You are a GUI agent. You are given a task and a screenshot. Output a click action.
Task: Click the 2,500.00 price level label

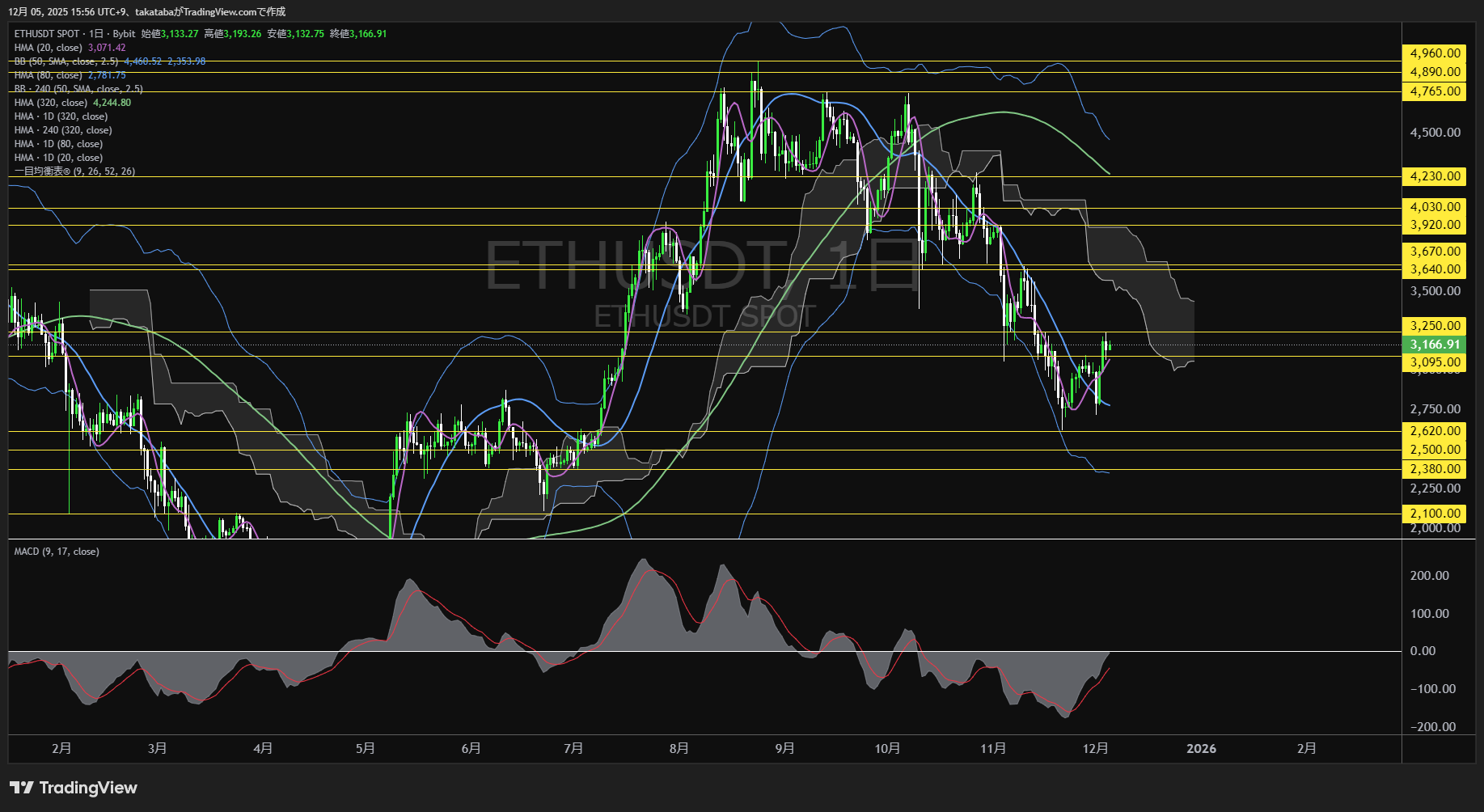tap(1435, 450)
